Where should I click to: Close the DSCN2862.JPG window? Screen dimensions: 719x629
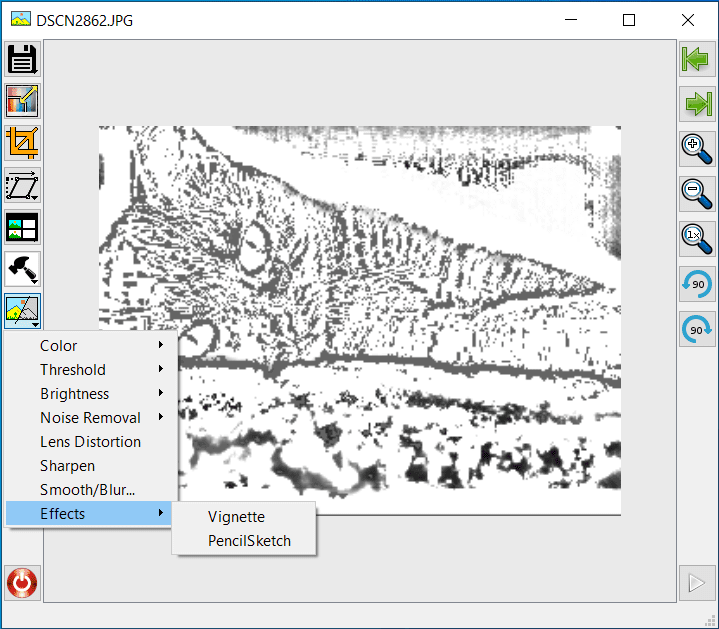tap(687, 20)
